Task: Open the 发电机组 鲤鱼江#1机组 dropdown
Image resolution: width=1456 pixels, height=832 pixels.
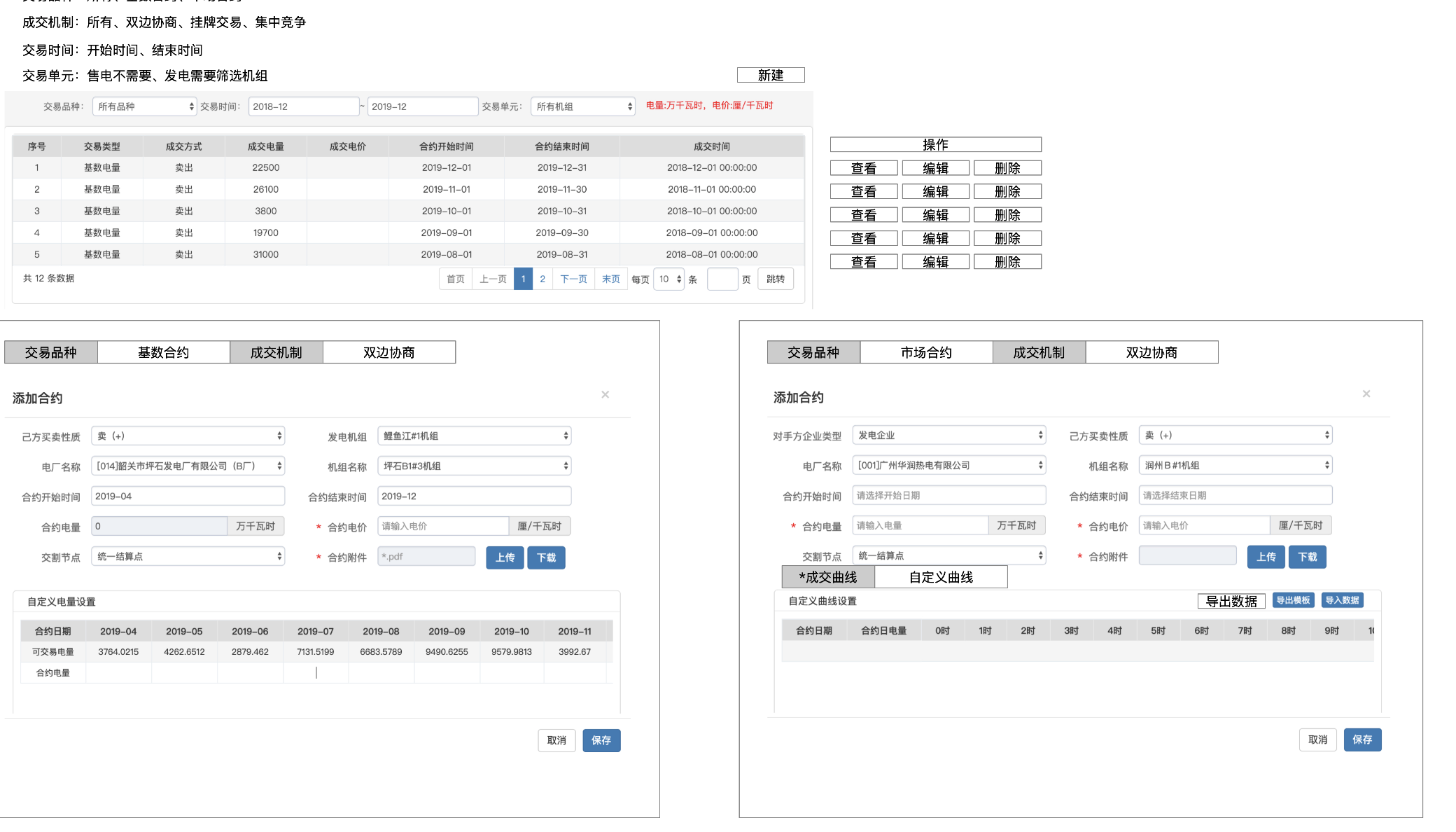Action: [x=475, y=436]
